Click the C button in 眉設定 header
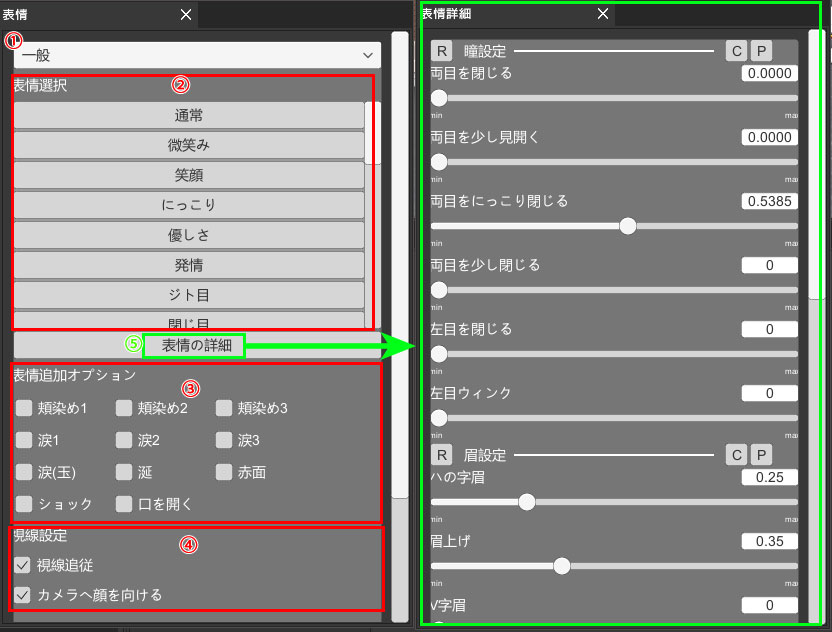832x632 pixels. click(x=736, y=455)
